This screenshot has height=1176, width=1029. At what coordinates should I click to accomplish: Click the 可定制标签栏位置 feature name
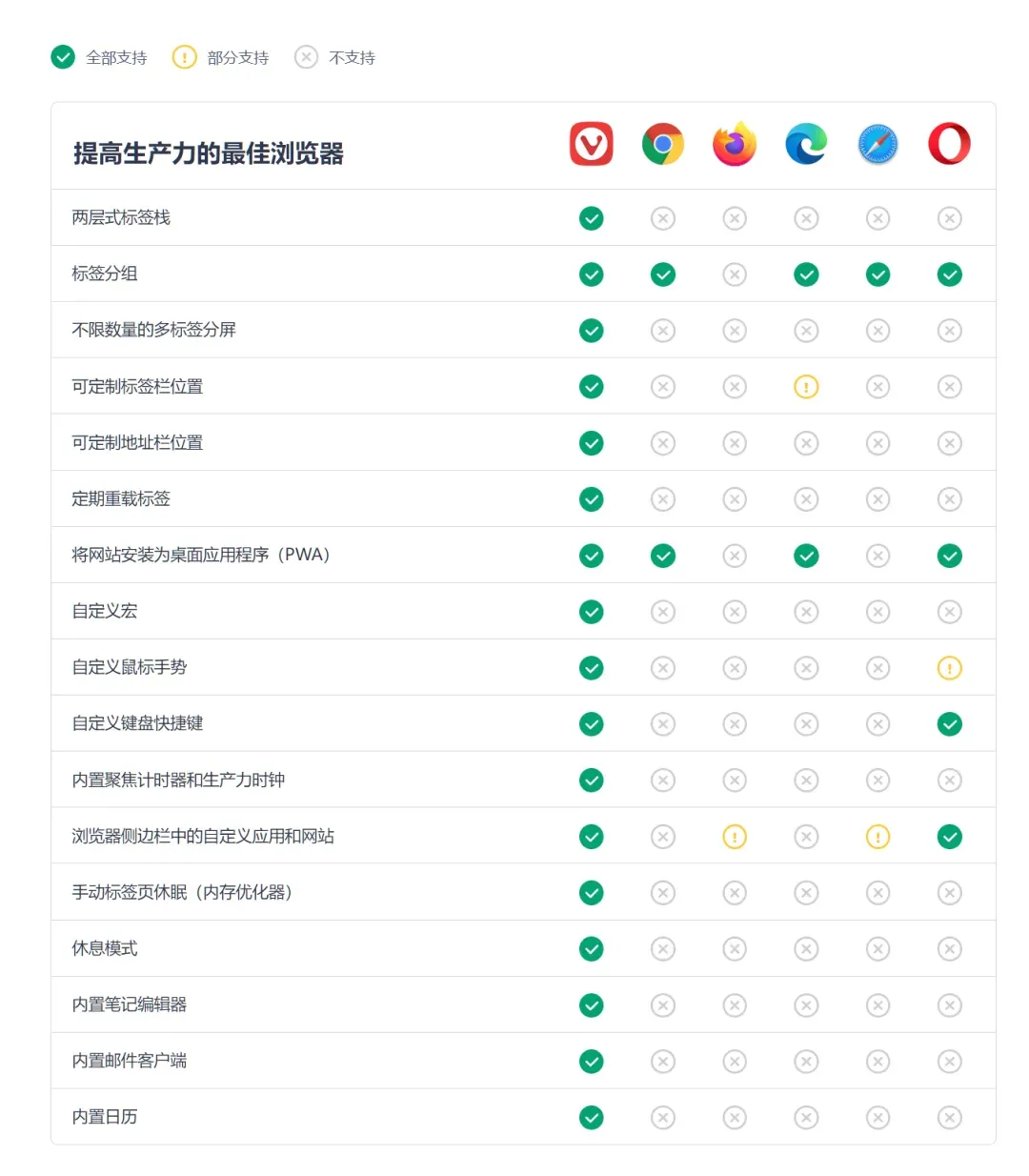tap(137, 386)
